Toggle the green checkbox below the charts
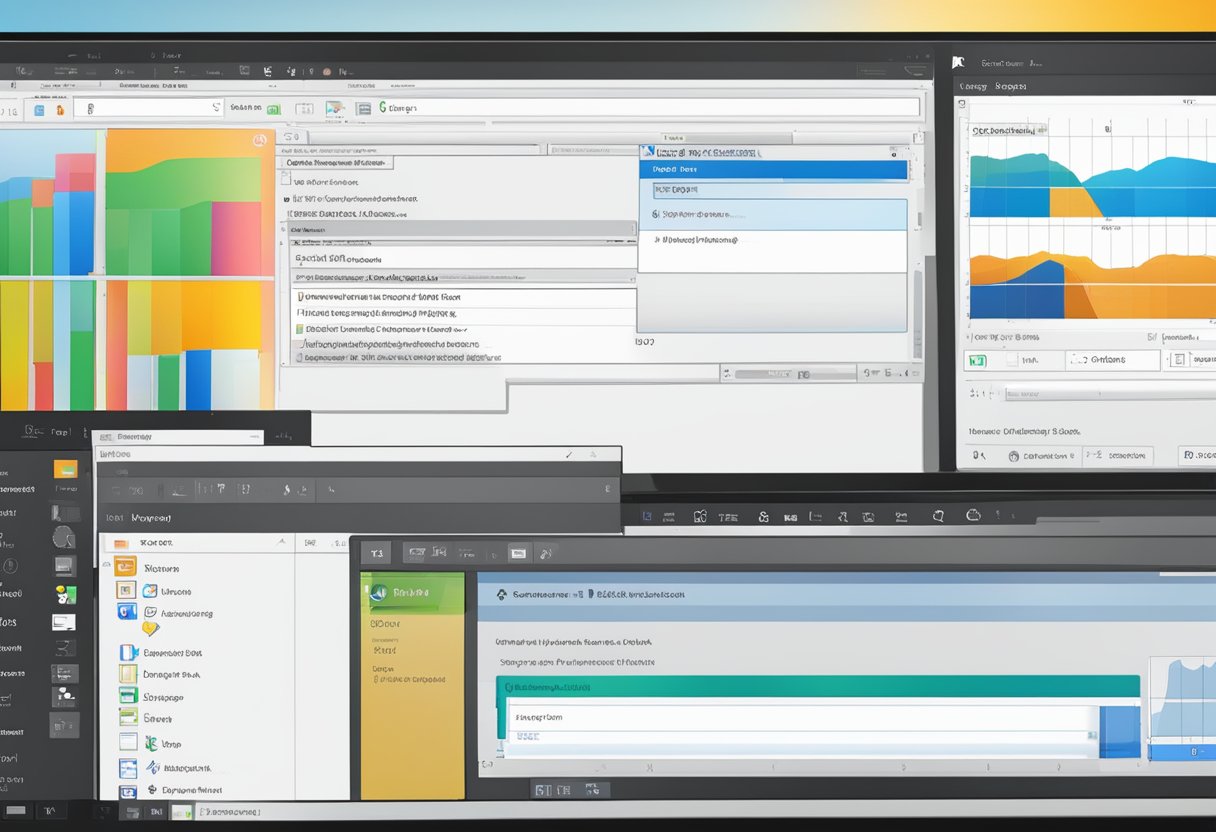The image size is (1216, 832). pos(977,360)
